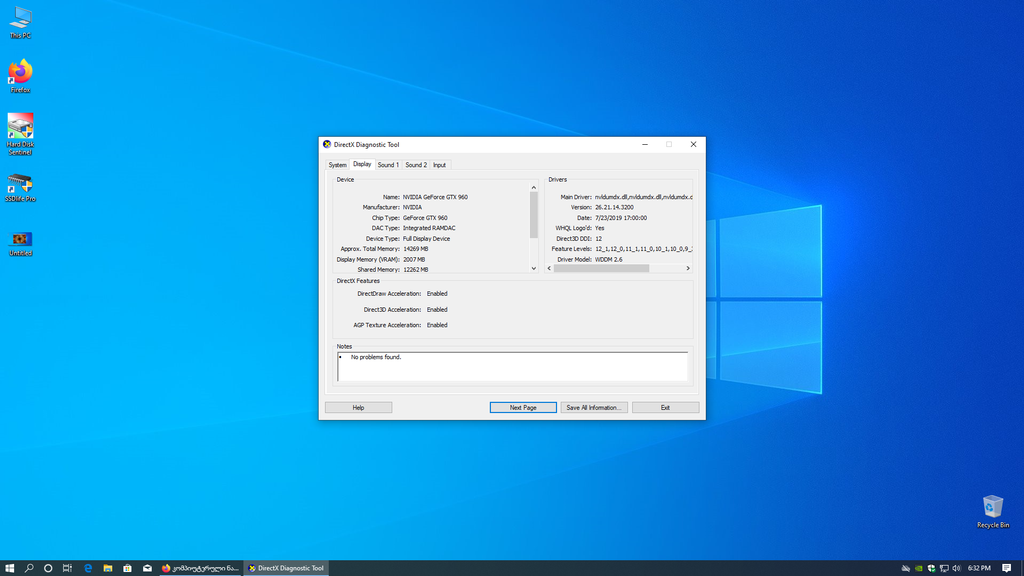Switch to the System tab
Image resolution: width=1024 pixels, height=576 pixels.
337,165
